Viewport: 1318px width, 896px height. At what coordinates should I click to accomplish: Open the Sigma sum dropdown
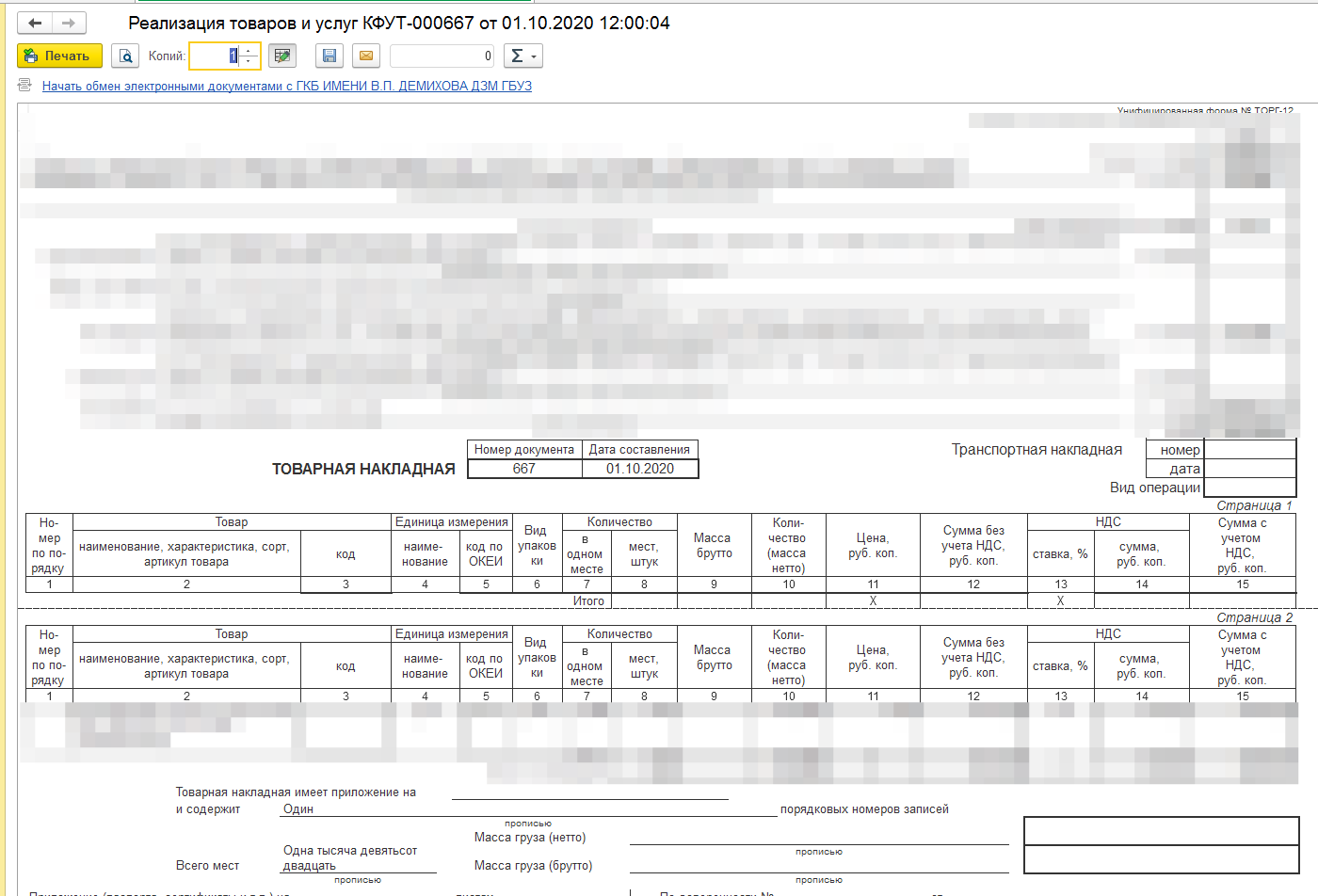coord(522,56)
